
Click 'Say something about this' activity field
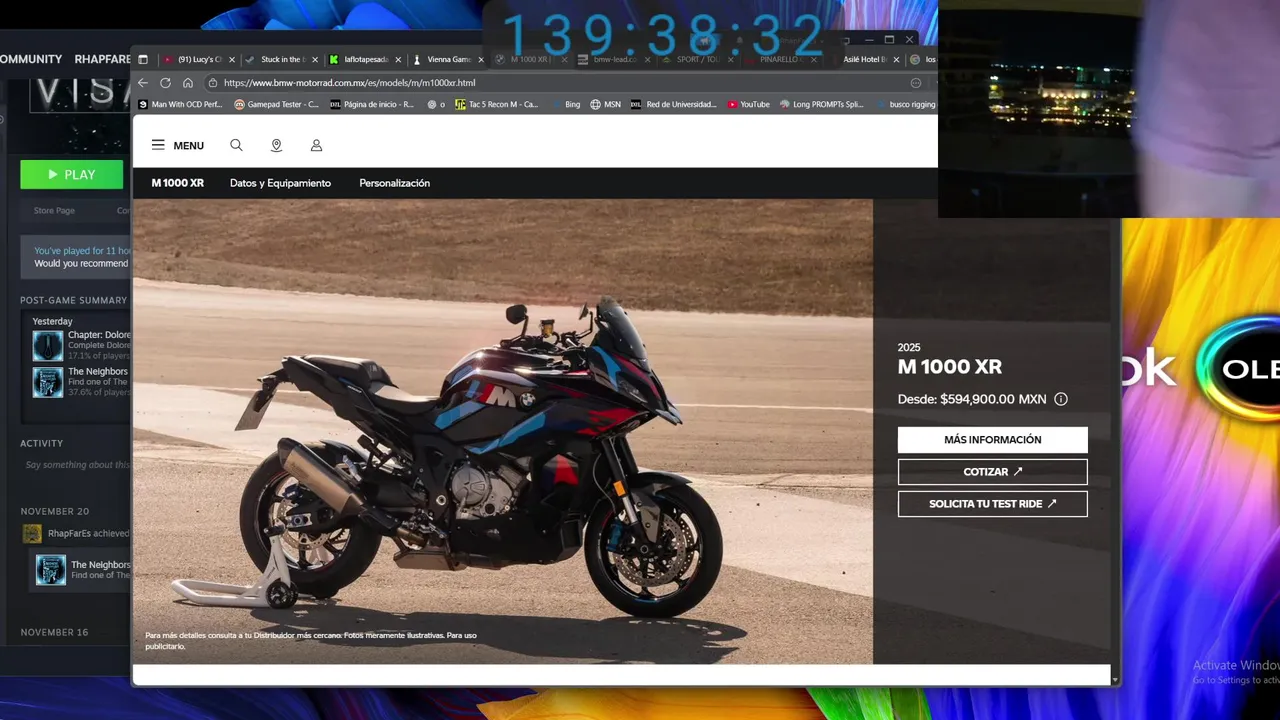[77, 465]
